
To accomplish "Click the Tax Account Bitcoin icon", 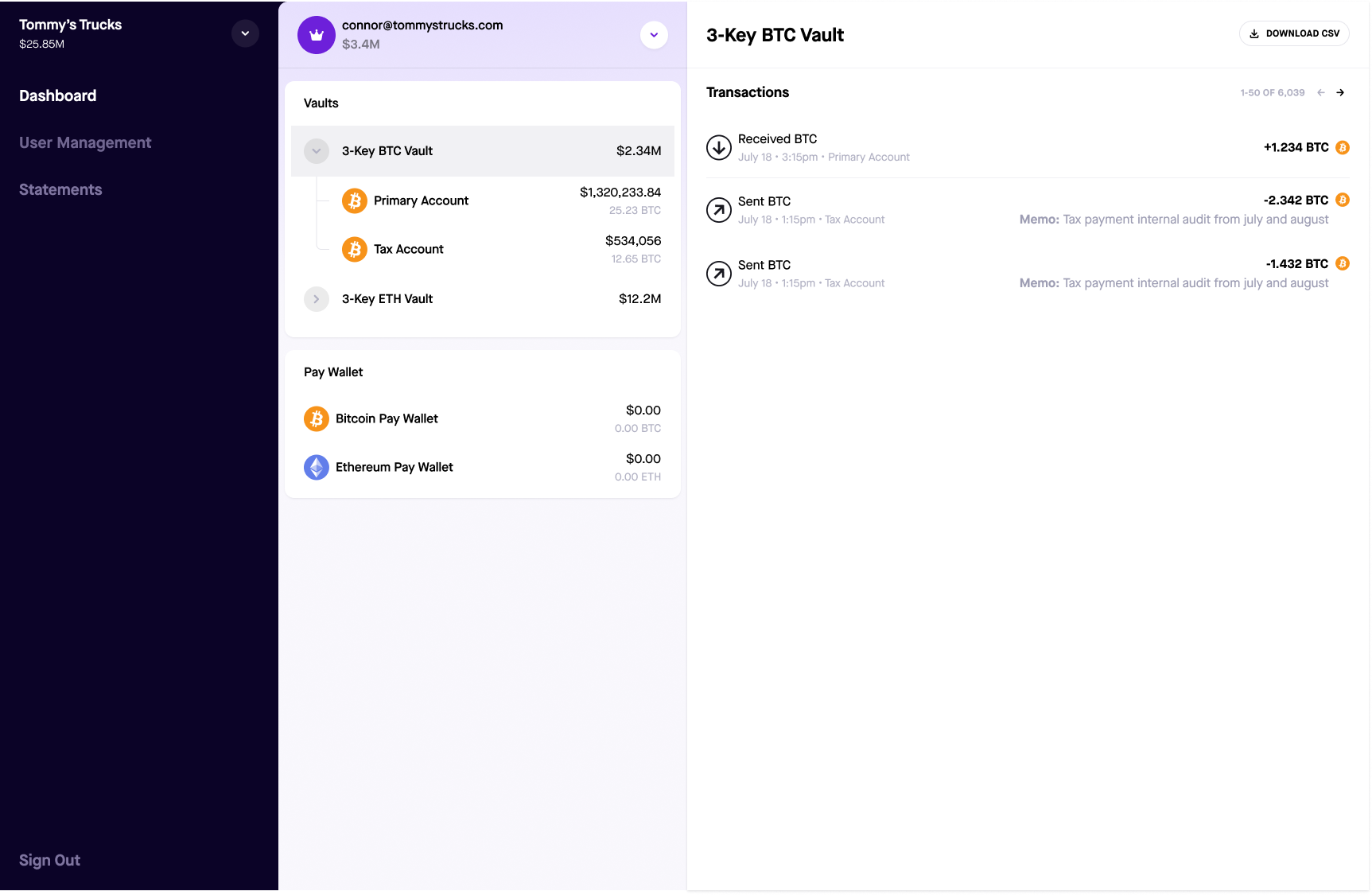I will click(x=355, y=249).
